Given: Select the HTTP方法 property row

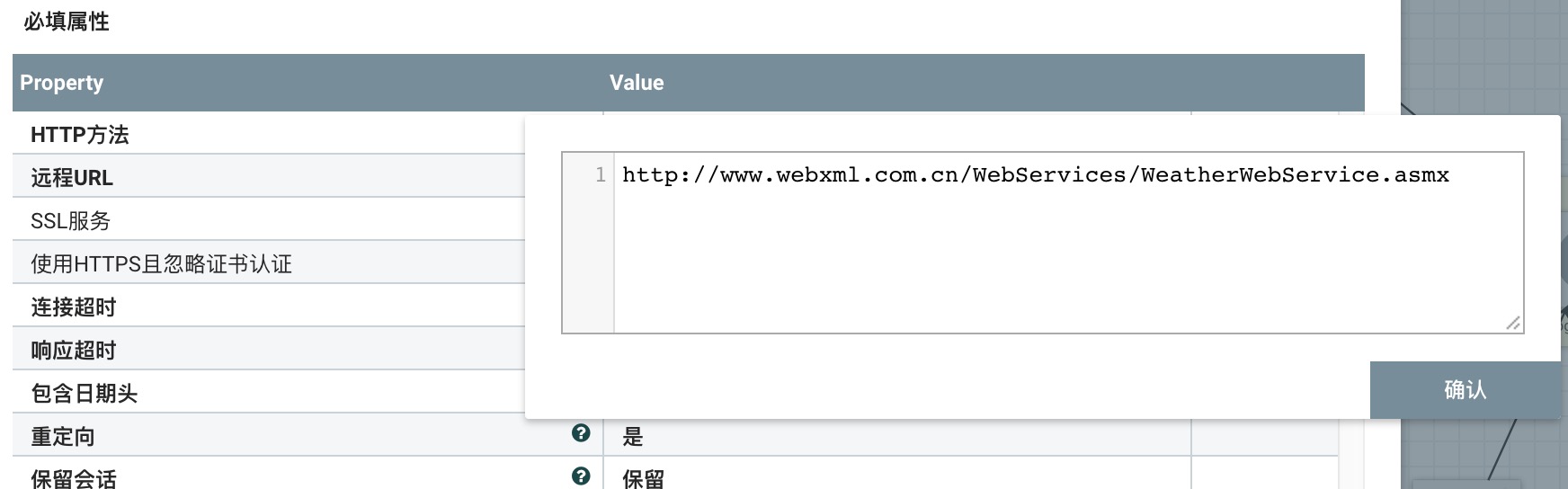Looking at the screenshot, I should click(x=80, y=135).
